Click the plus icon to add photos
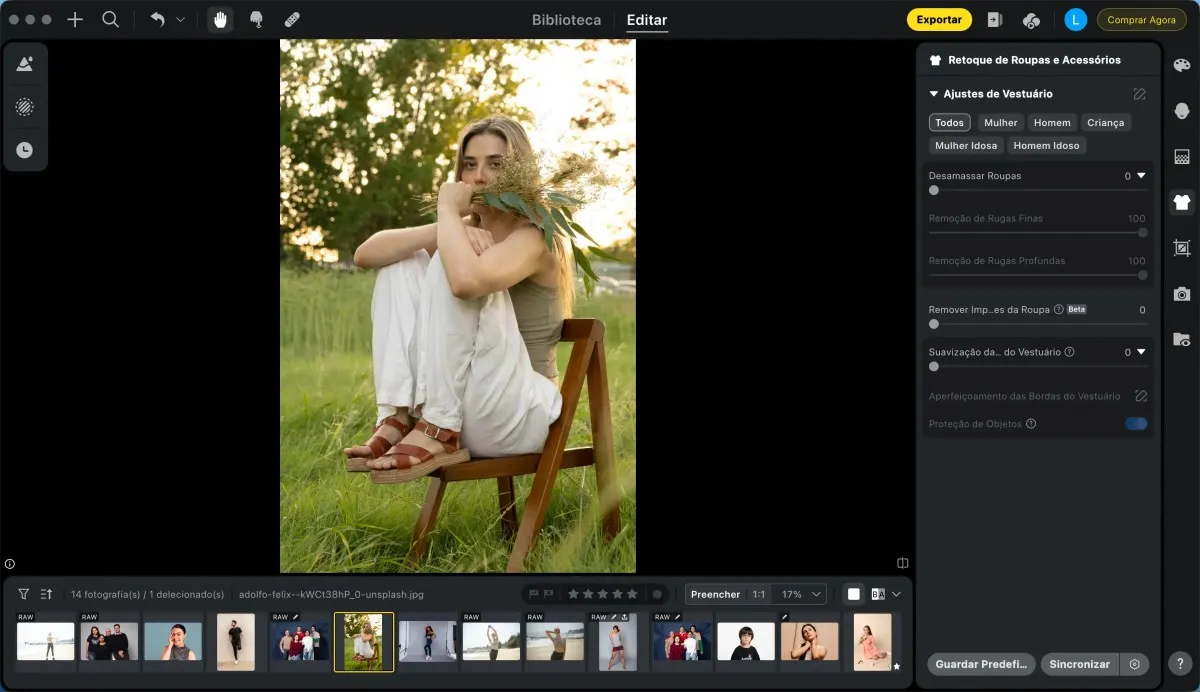Image resolution: width=1200 pixels, height=692 pixels. [x=75, y=19]
